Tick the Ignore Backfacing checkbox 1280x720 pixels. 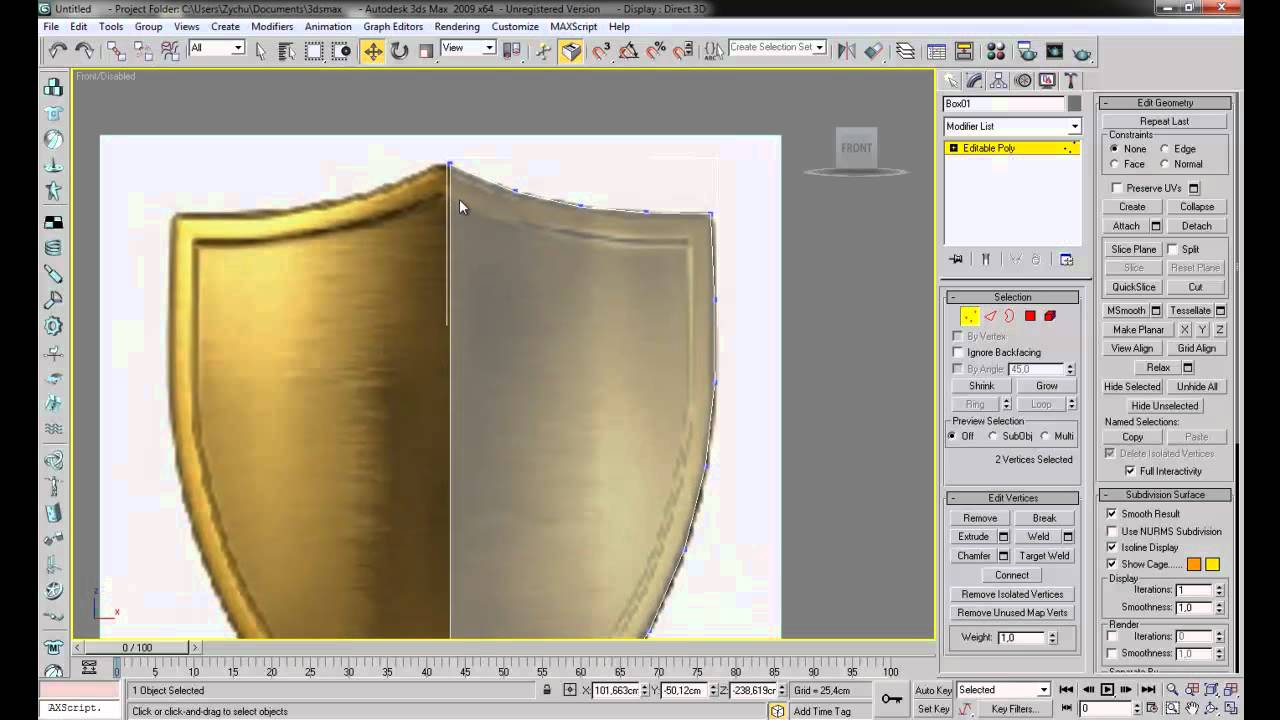pyautogui.click(x=958, y=352)
